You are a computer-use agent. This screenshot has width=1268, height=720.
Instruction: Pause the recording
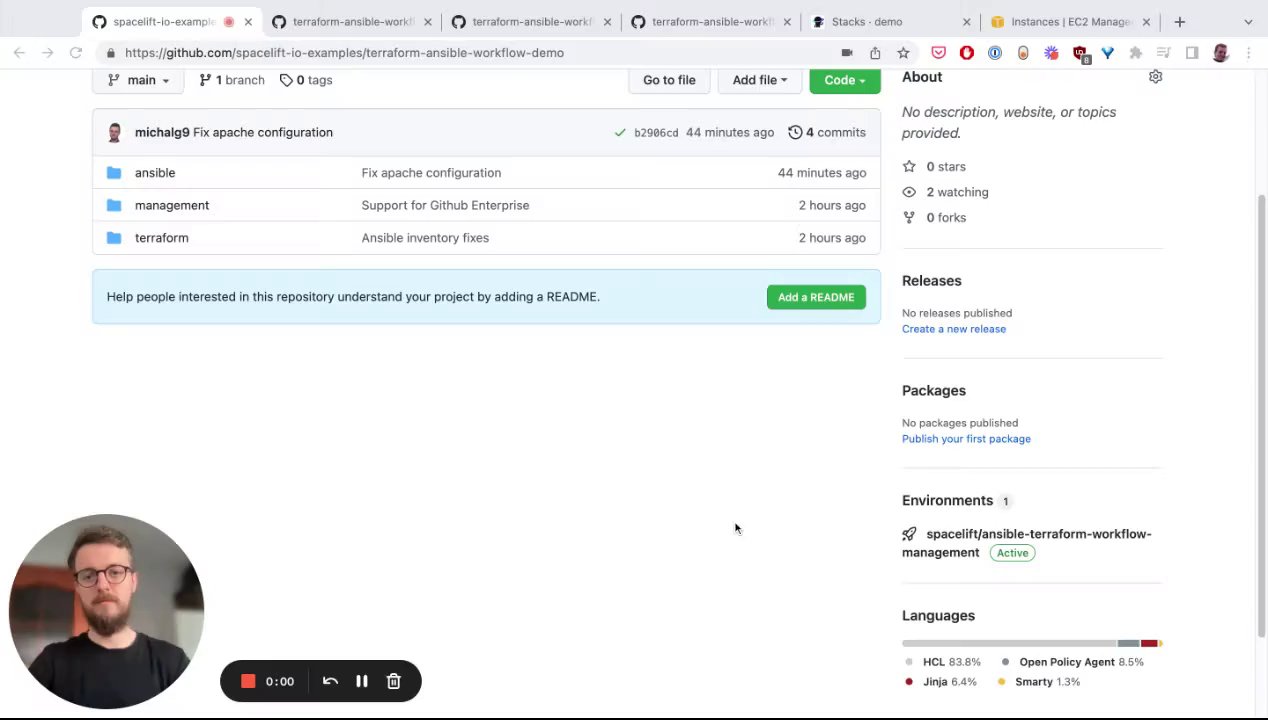click(362, 682)
